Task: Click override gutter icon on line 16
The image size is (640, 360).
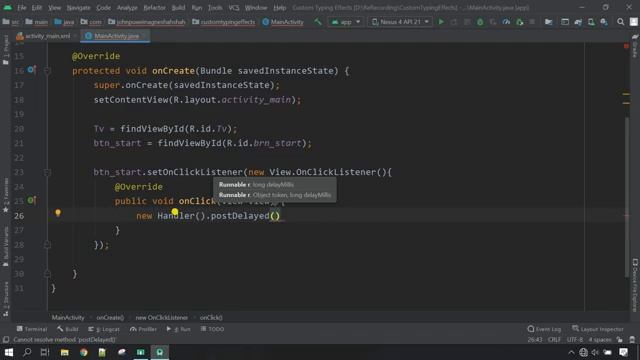Action: tap(31, 70)
